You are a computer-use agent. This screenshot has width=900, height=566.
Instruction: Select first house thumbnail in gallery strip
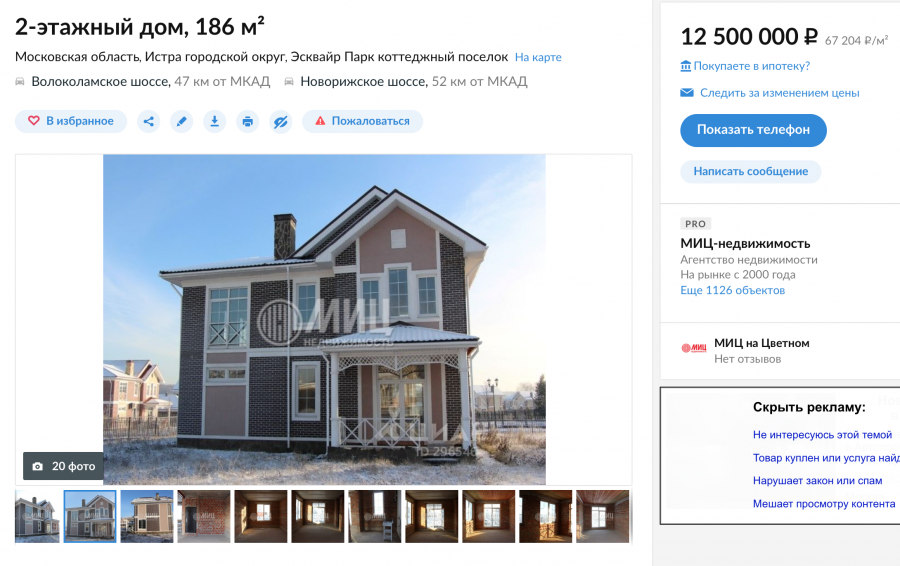point(37,516)
